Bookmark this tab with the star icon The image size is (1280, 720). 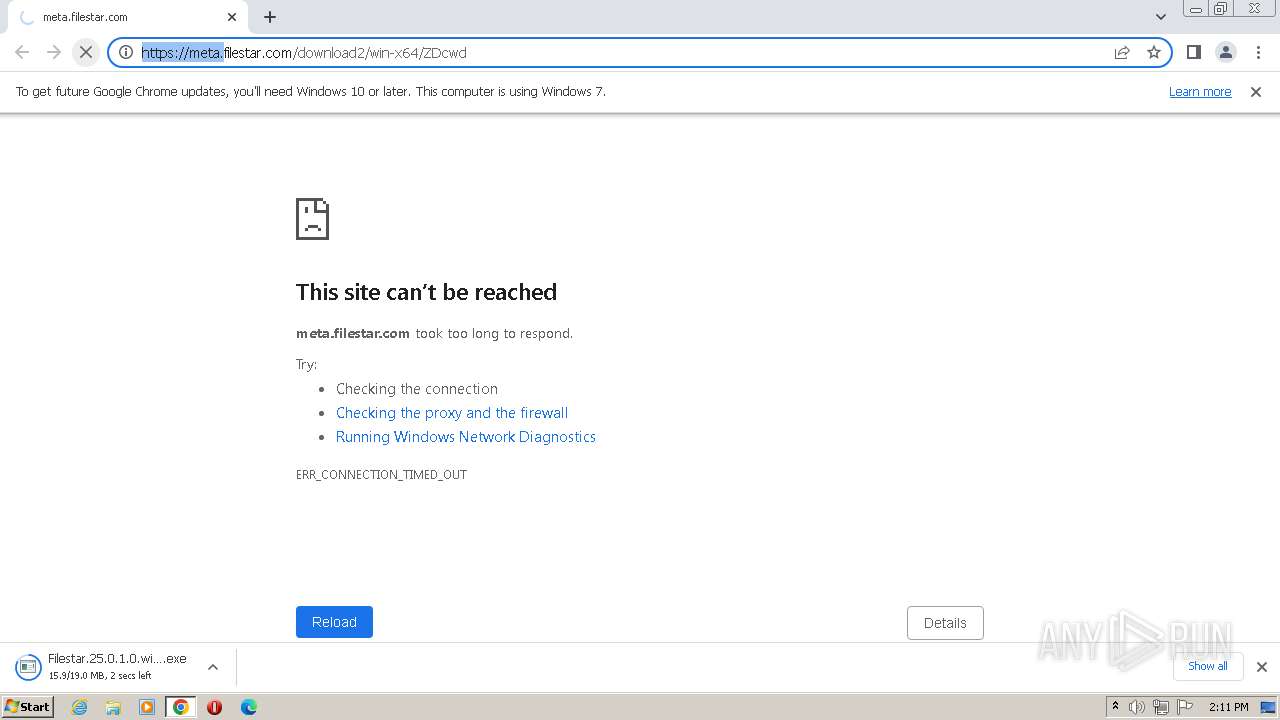tap(1154, 52)
